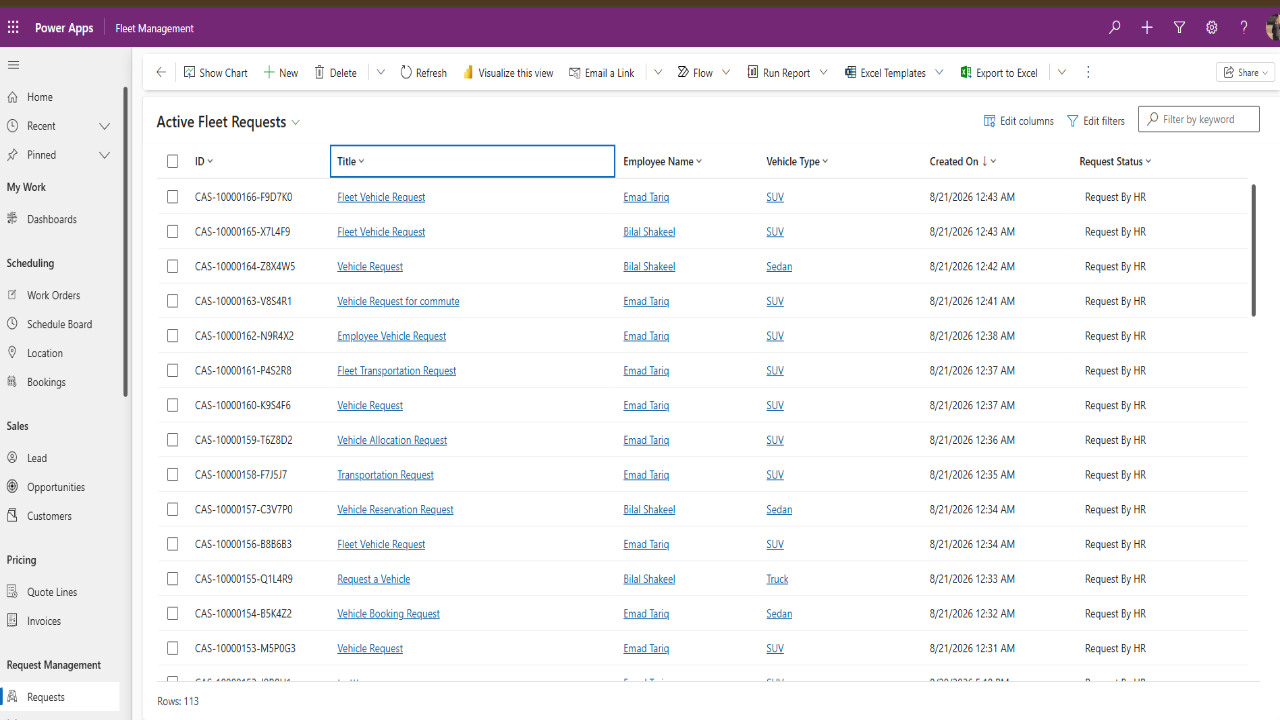
Task: Open Requests in sidebar
Action: 60,697
